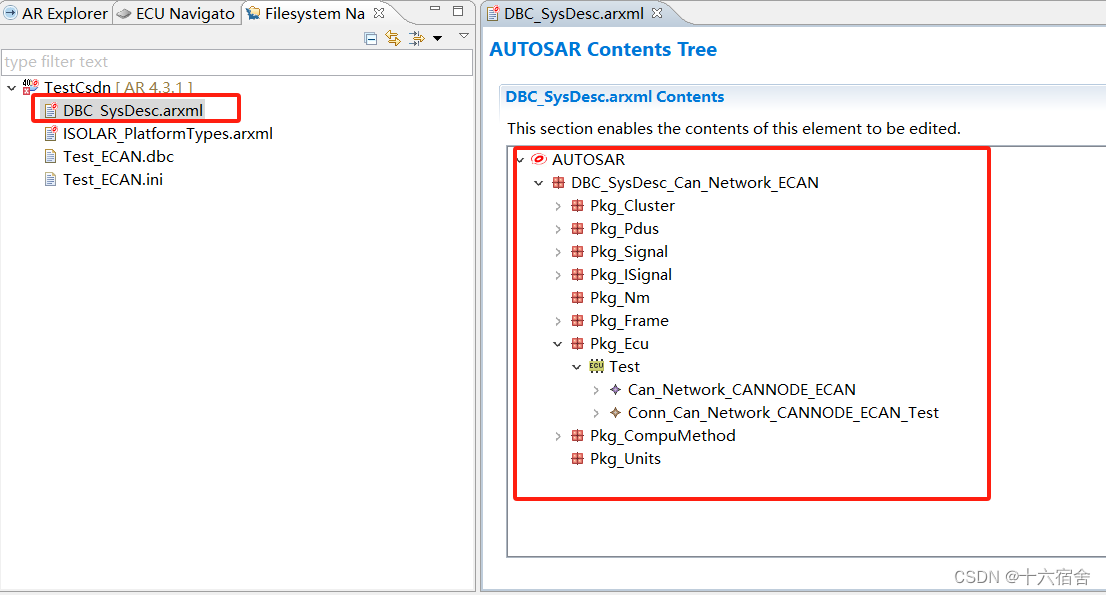Close the DBC_SysDesc.arxml editor tab
Screen dimensions: 1106x595
(x=657, y=13)
